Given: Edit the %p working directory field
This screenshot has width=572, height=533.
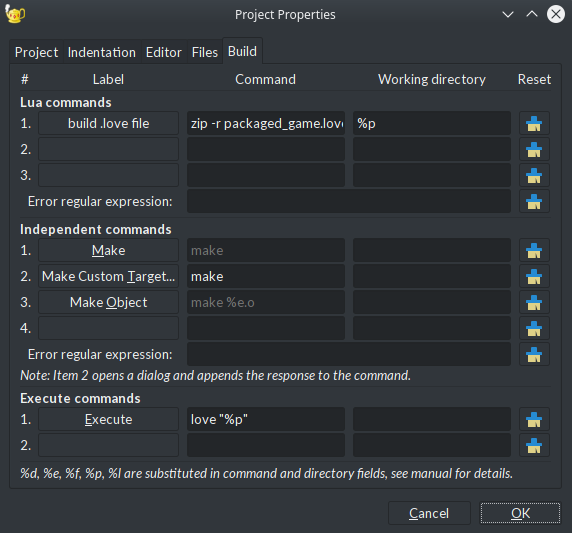Looking at the screenshot, I should coord(432,123).
